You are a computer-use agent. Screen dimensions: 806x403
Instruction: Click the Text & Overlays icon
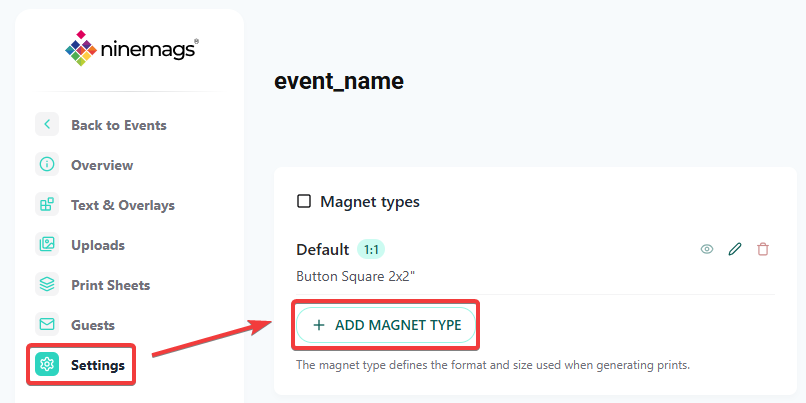point(47,205)
